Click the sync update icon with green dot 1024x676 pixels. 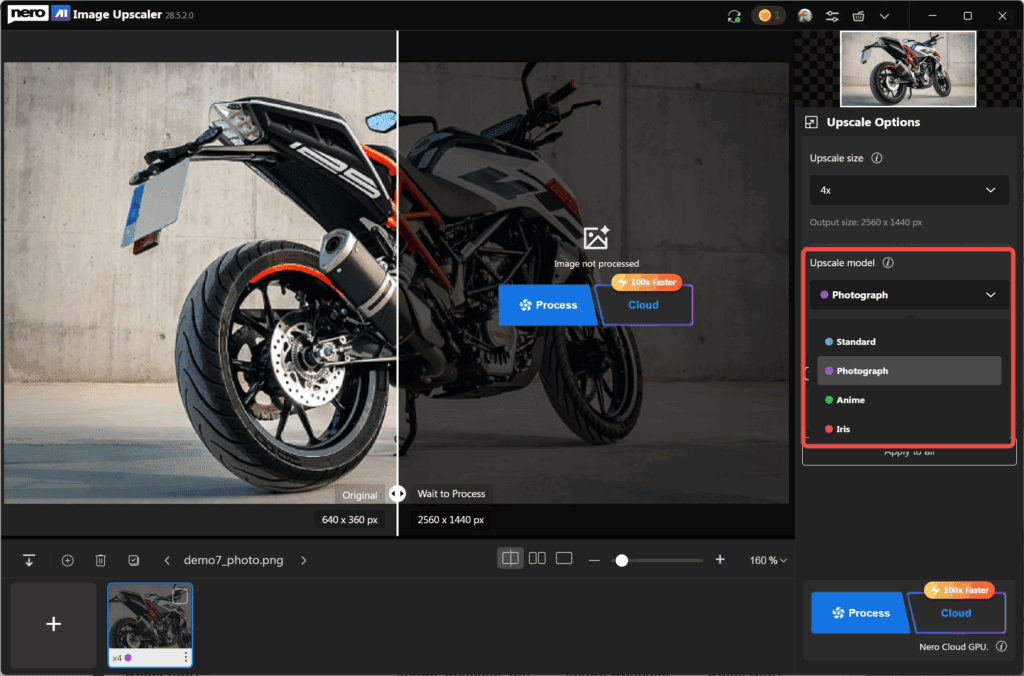tap(733, 16)
